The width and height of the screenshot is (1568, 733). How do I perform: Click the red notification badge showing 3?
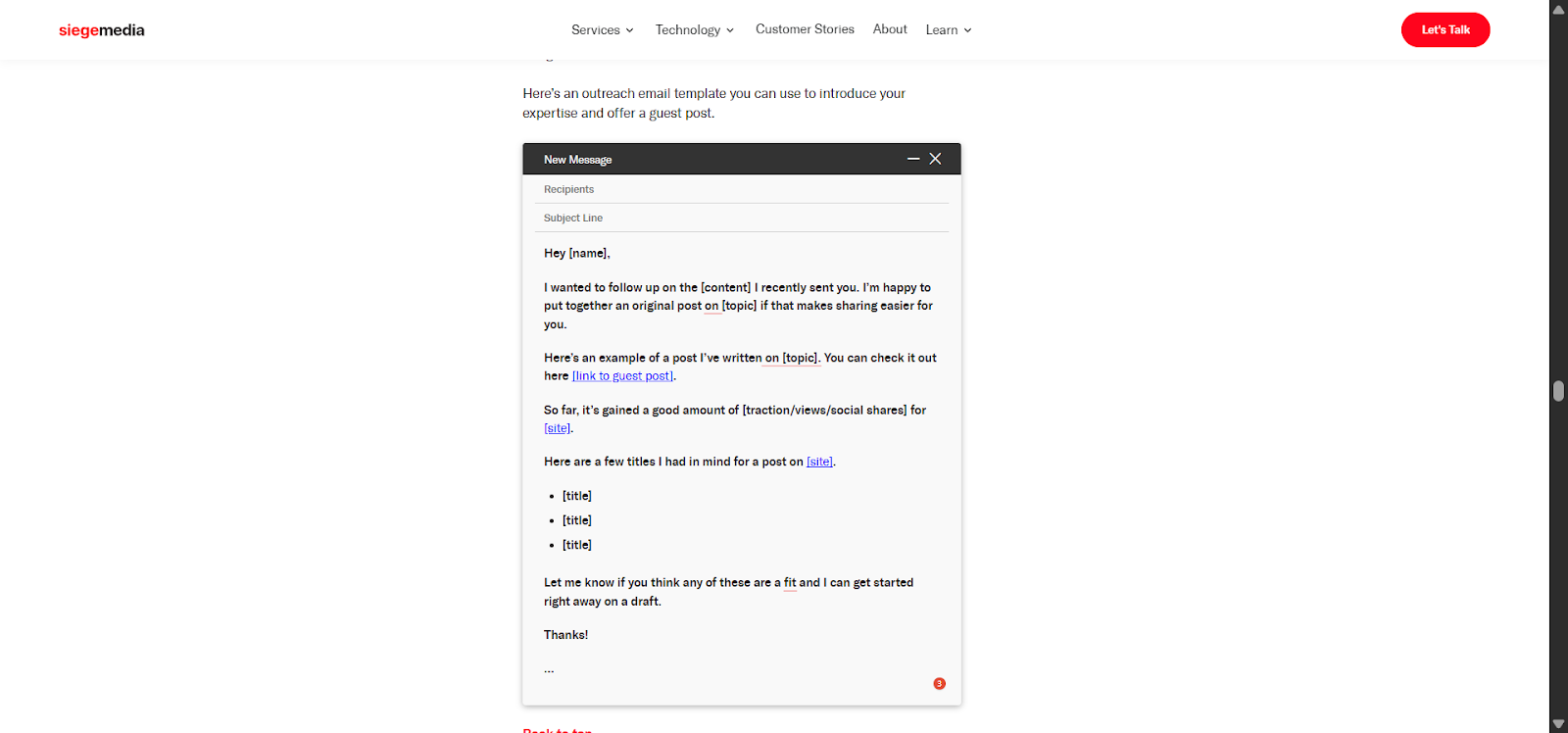click(x=938, y=683)
